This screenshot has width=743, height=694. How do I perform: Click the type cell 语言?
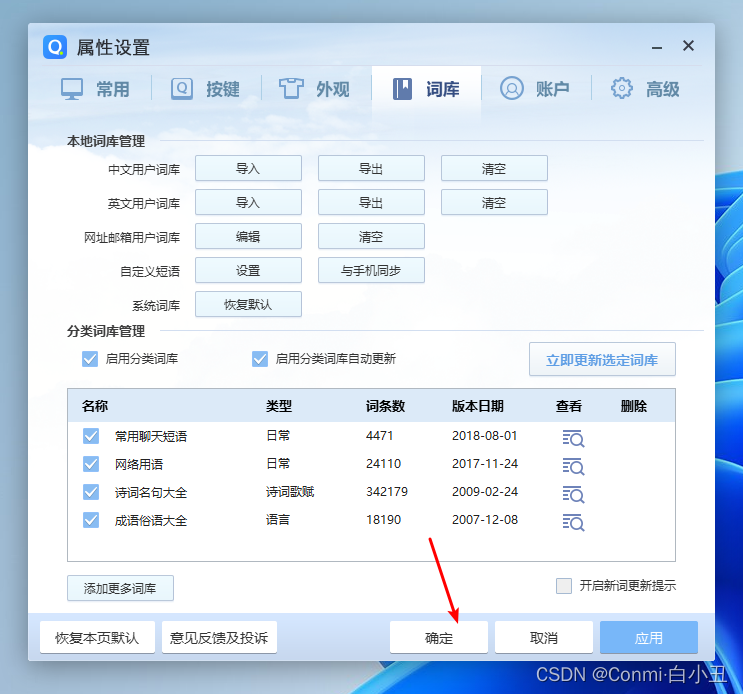click(278, 520)
